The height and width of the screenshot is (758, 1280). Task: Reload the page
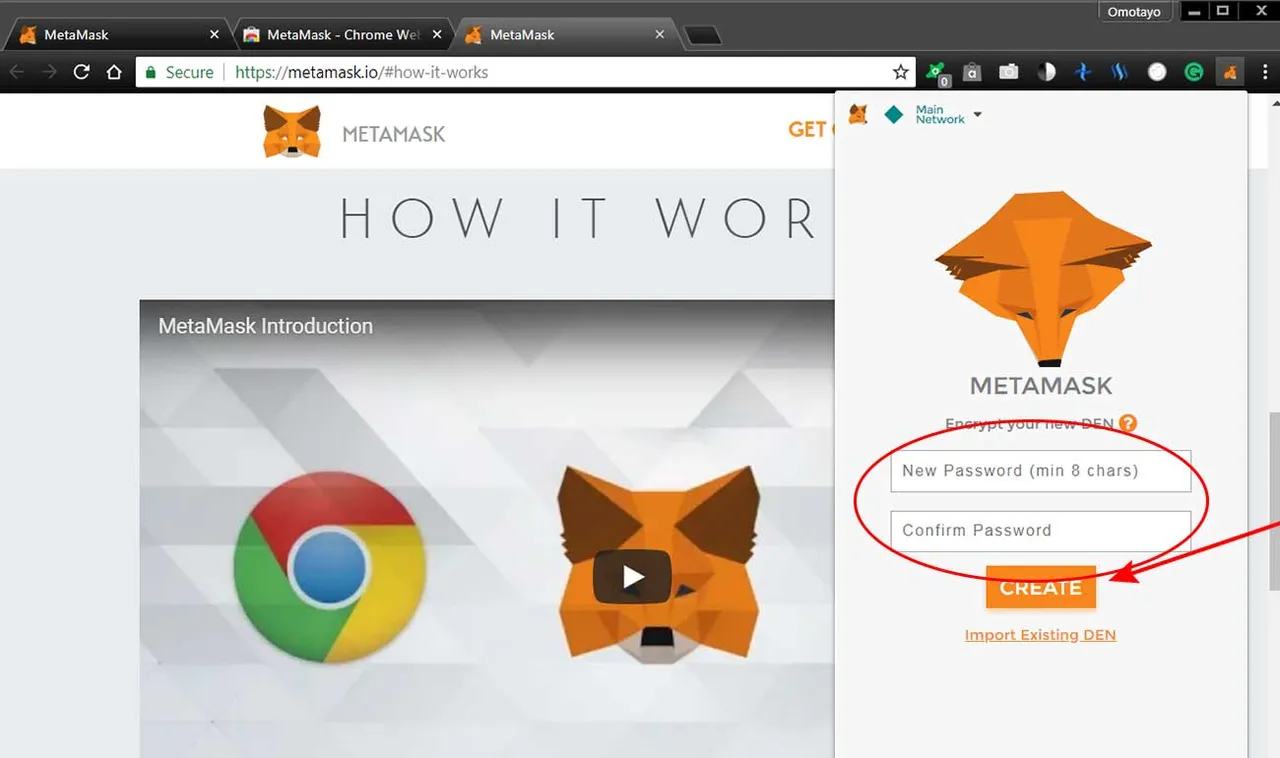(82, 72)
